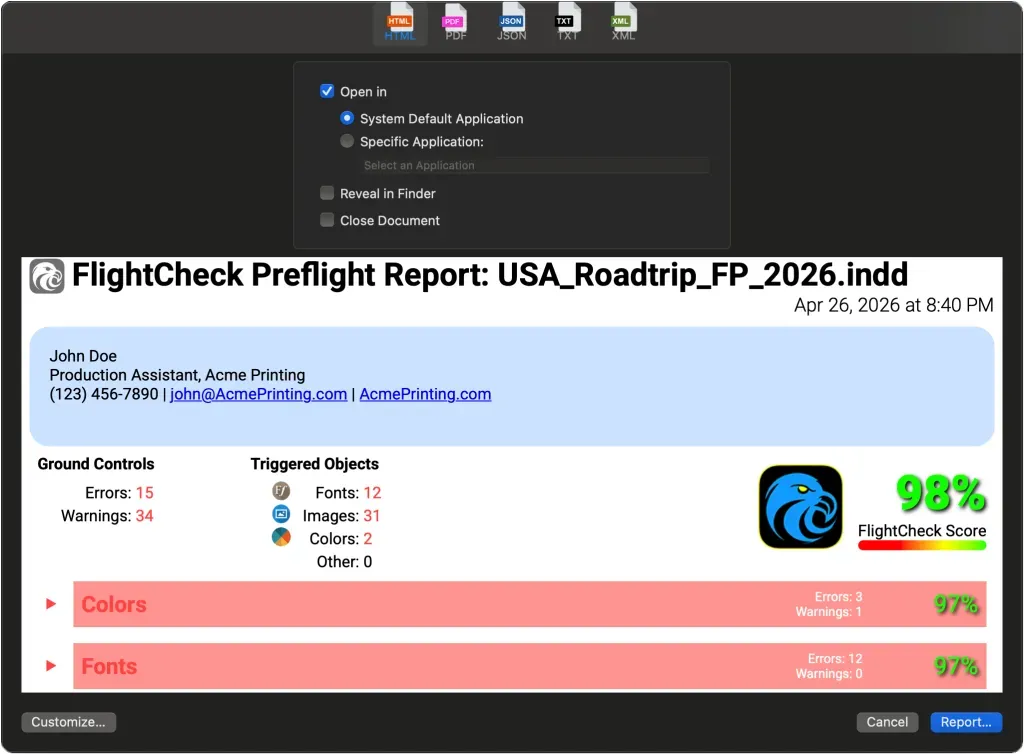Screen dimensions: 1024x754
Task: Uncheck the Open in checkbox
Action: pos(327,91)
